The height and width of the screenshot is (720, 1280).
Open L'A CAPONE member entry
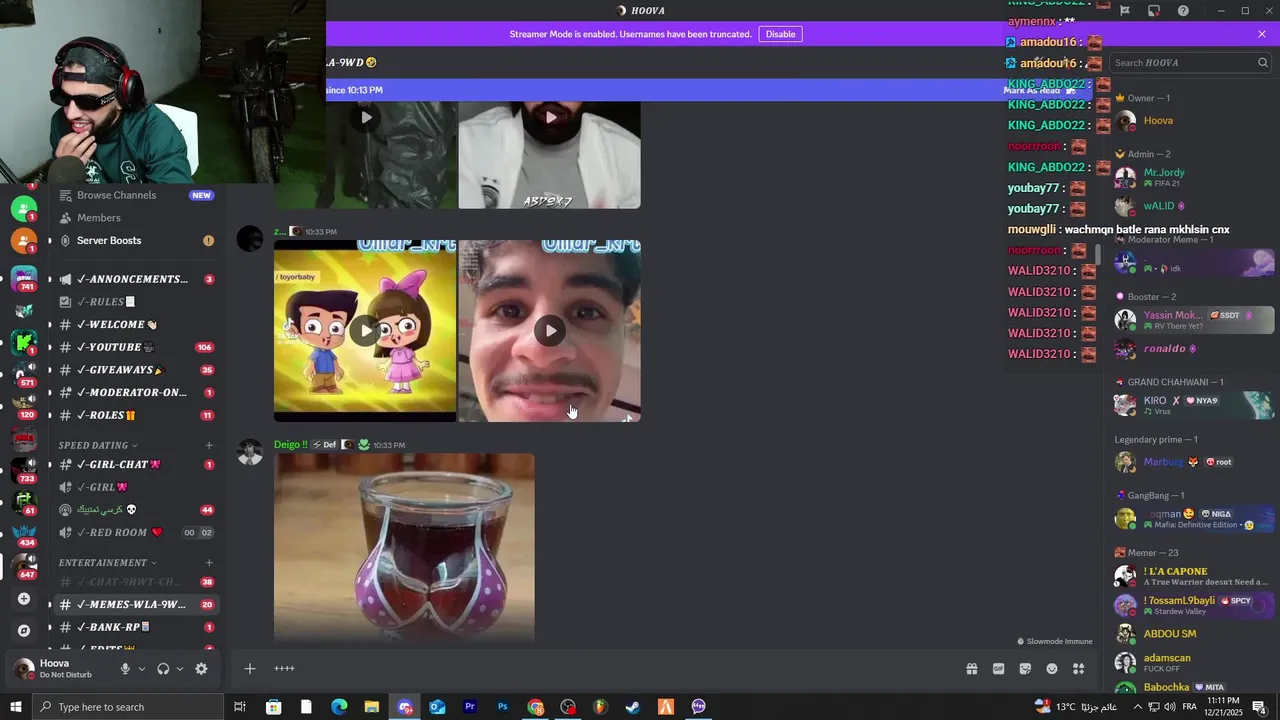[x=1194, y=576]
